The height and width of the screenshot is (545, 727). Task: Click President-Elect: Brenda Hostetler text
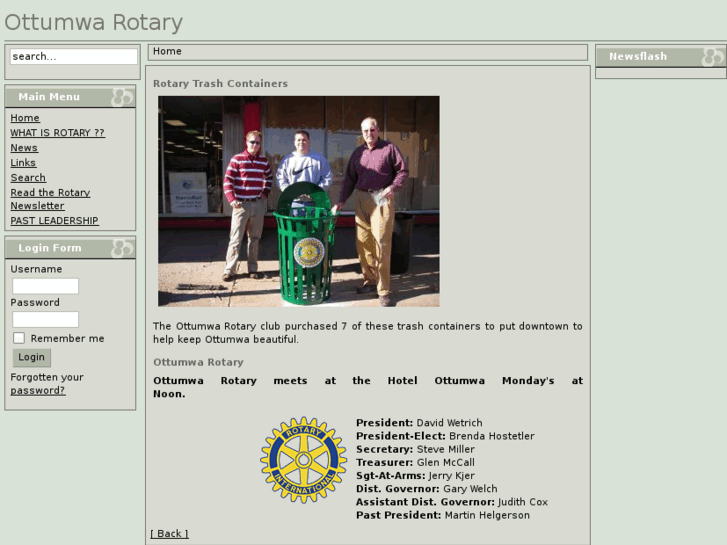click(x=445, y=436)
